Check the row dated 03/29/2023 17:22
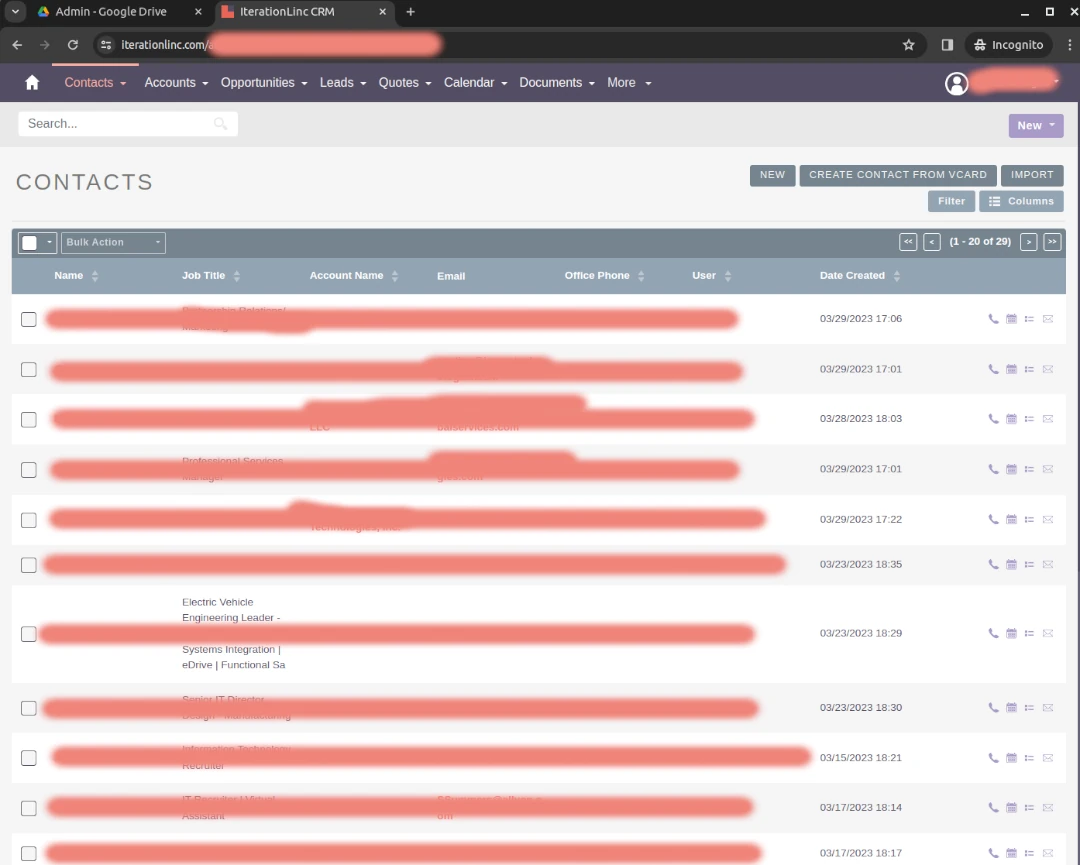The image size is (1080, 865). click(x=28, y=520)
